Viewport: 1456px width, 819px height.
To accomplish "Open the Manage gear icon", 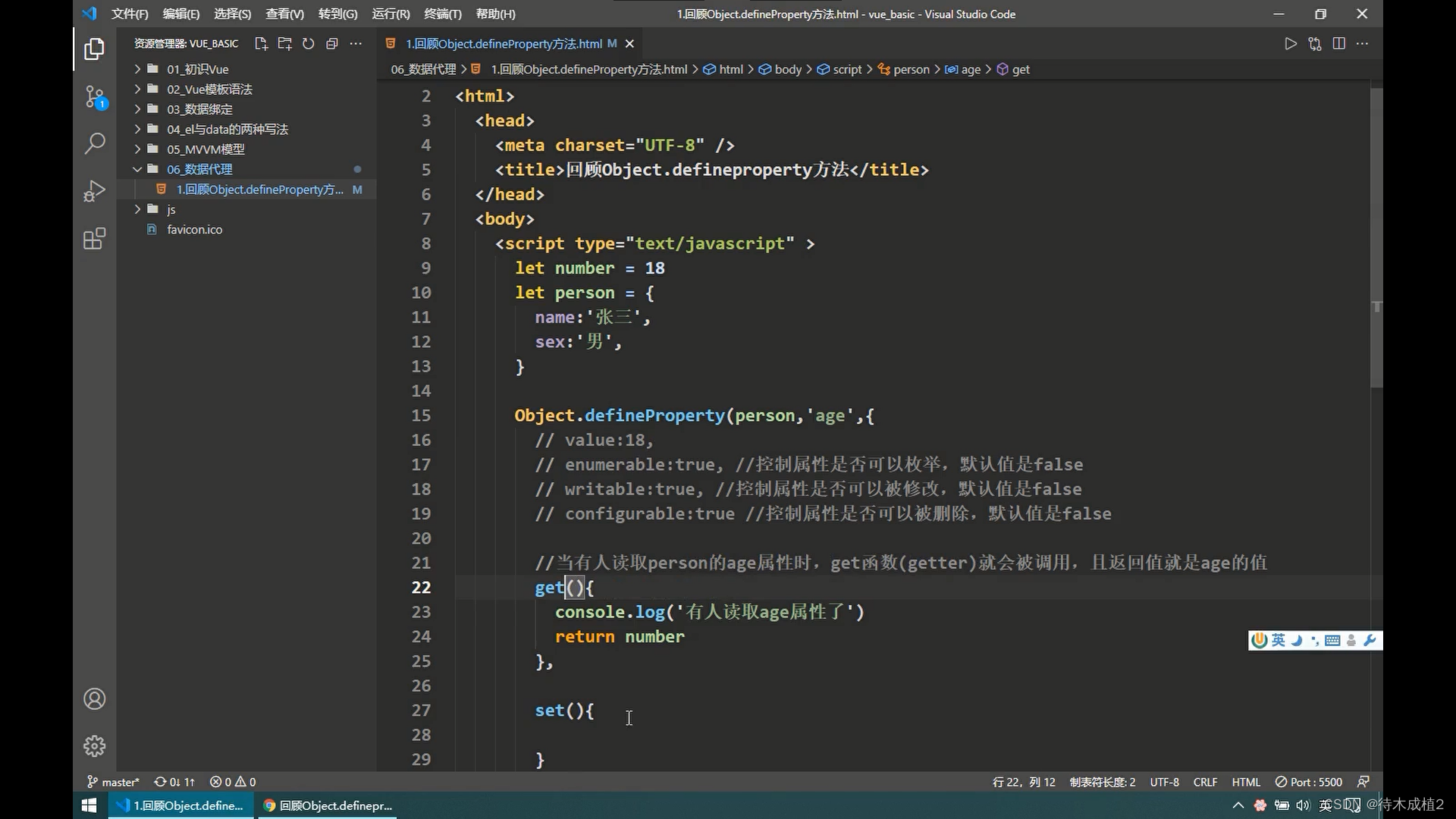I will (94, 746).
